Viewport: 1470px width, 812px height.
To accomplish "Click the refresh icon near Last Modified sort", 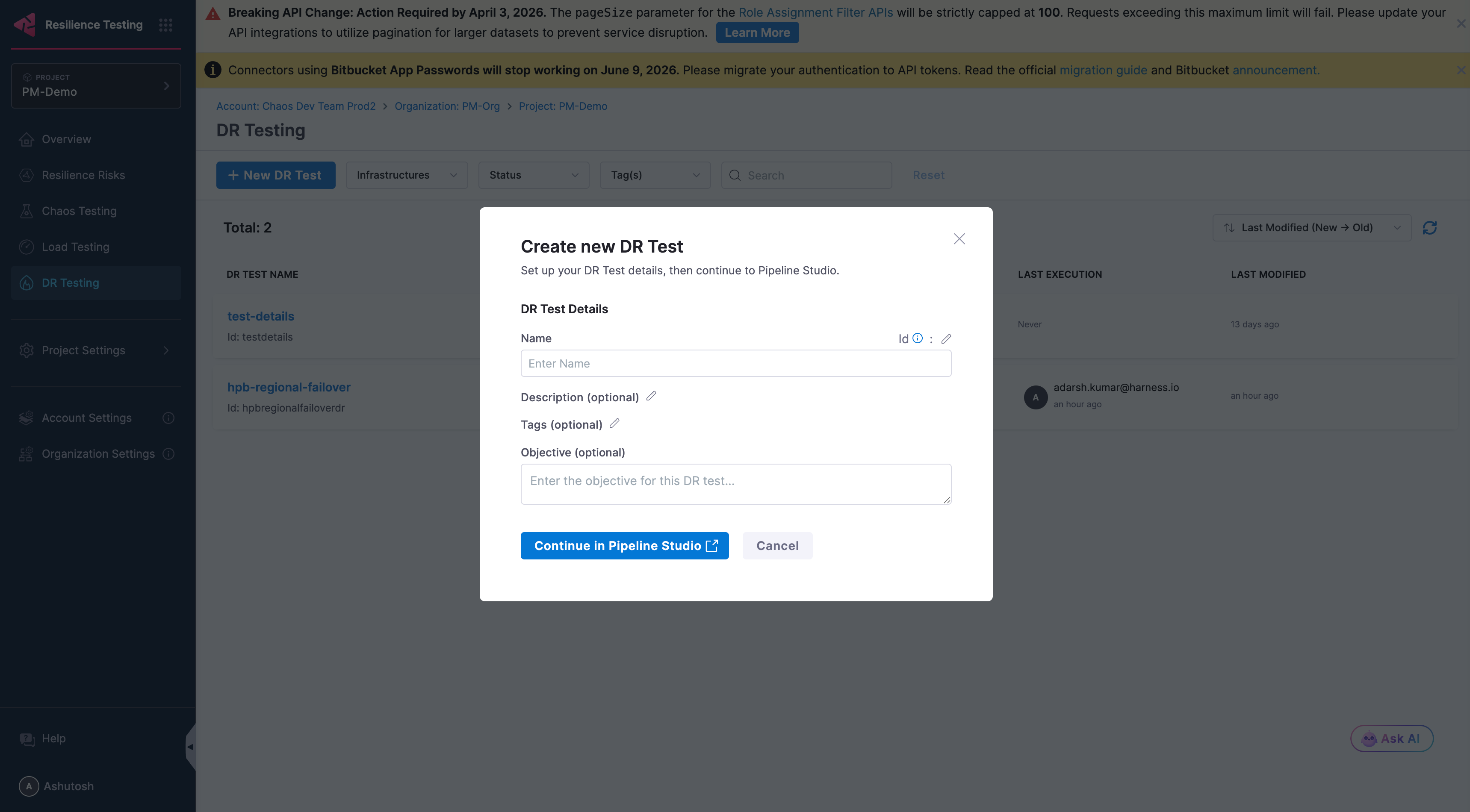I will click(x=1429, y=227).
